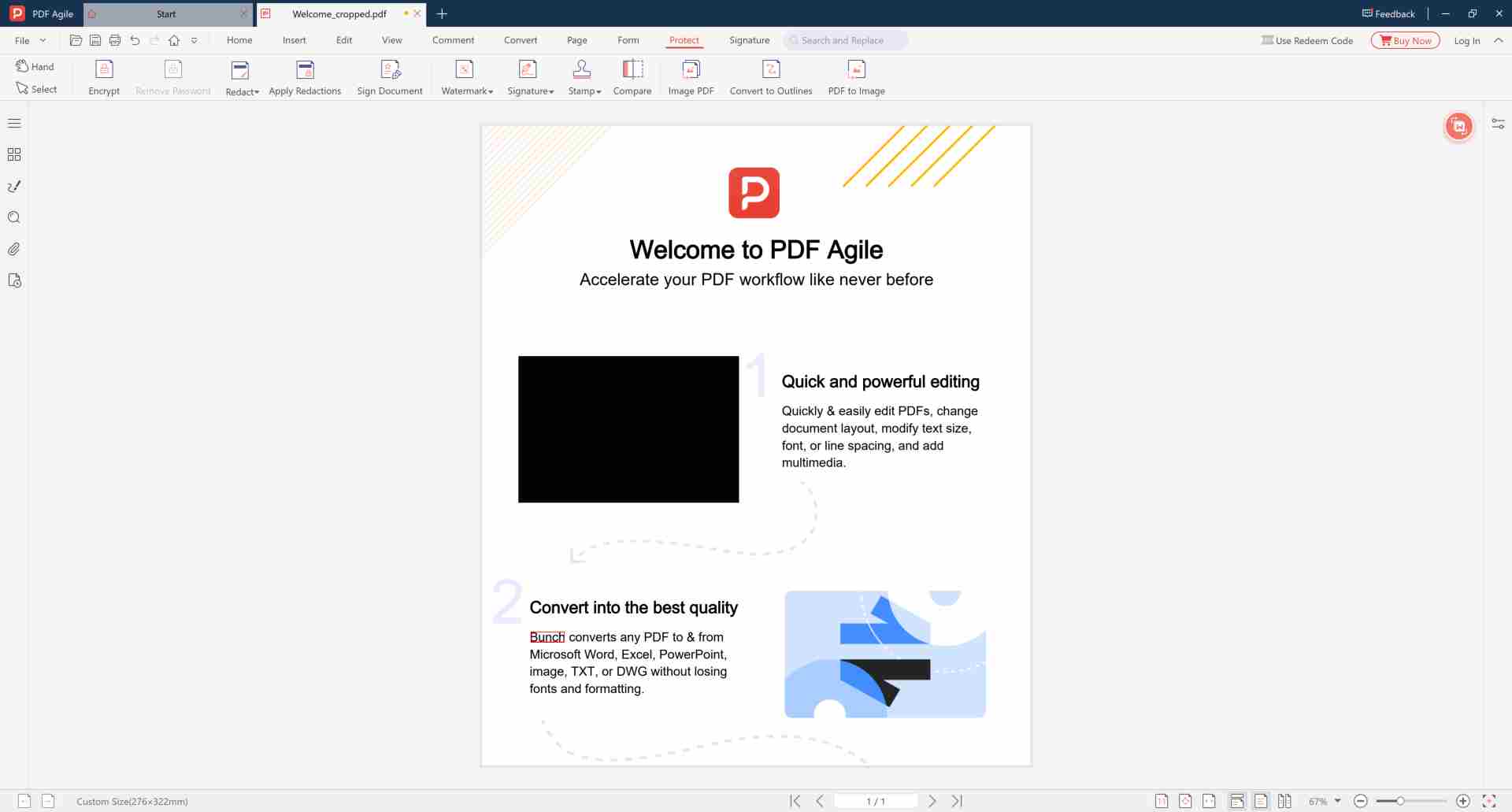The width and height of the screenshot is (1512, 812).
Task: Collapse the ribbon with the chevron
Action: coord(1498,40)
